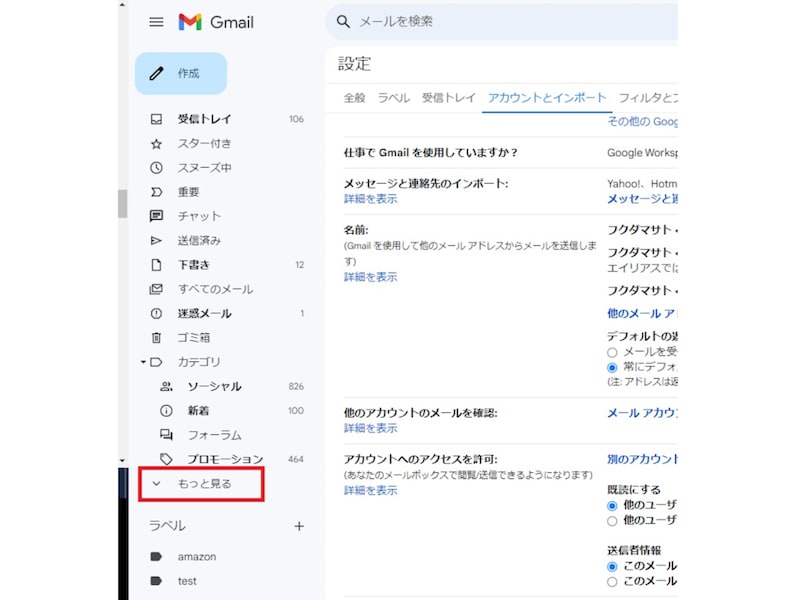Image resolution: width=800 pixels, height=600 pixels.
Task: Select the メールを受 radio option
Action: tap(613, 349)
